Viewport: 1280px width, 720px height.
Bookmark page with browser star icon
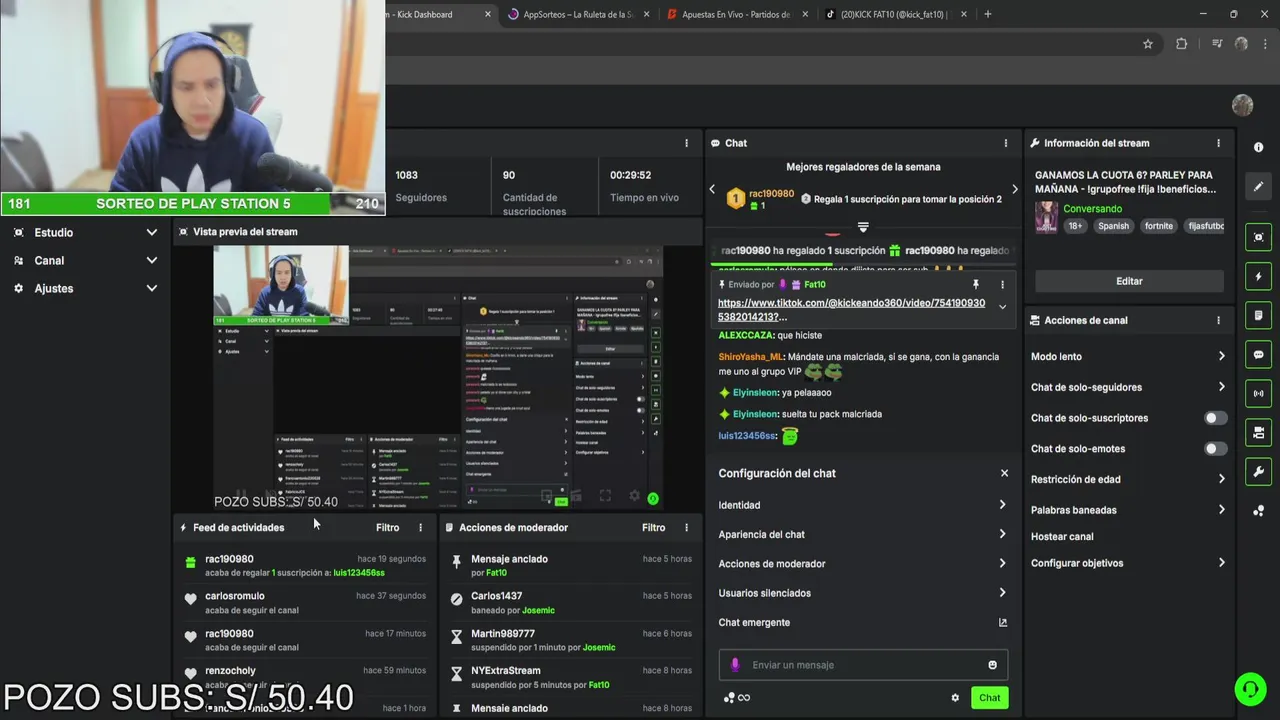coord(1148,44)
